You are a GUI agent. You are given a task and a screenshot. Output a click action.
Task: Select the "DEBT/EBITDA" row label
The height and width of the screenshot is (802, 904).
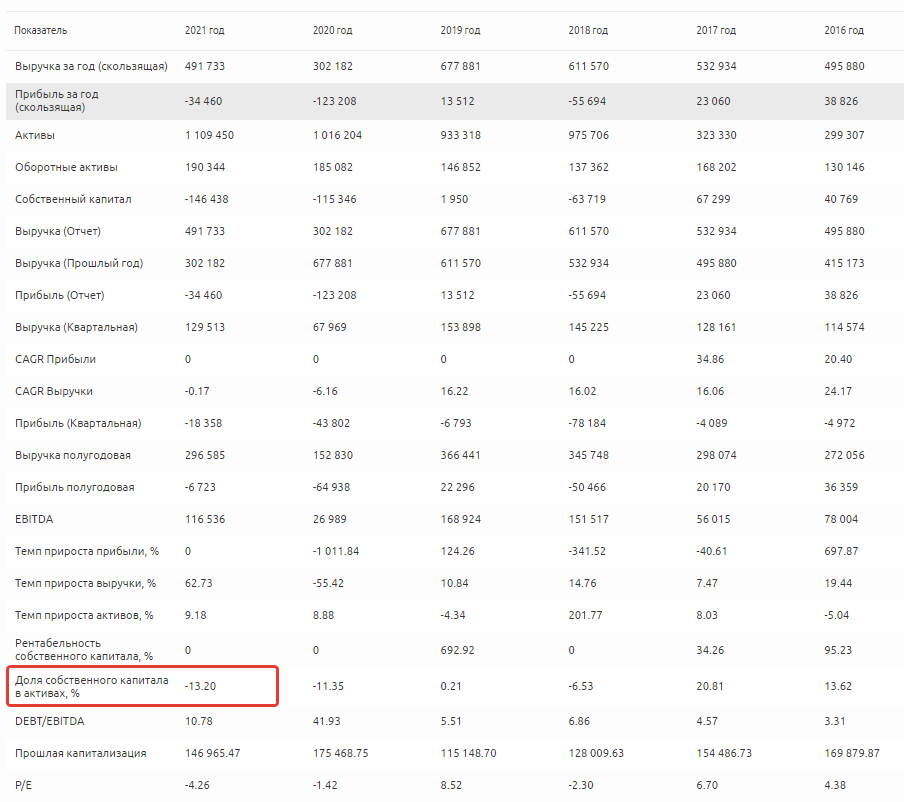48,720
